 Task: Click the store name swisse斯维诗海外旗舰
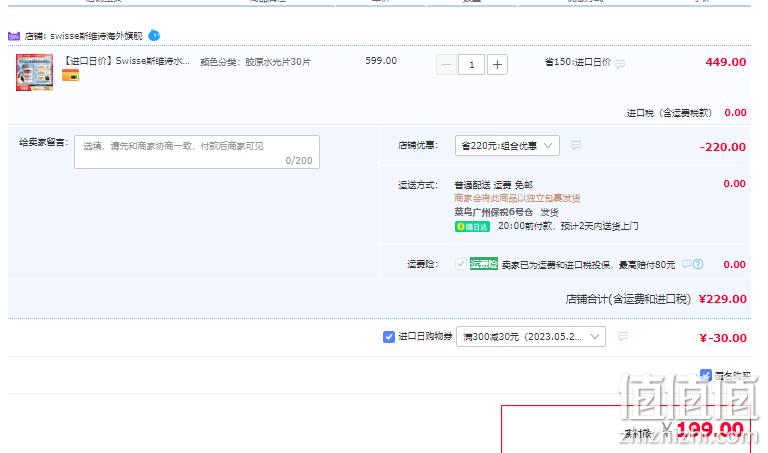pos(96,36)
